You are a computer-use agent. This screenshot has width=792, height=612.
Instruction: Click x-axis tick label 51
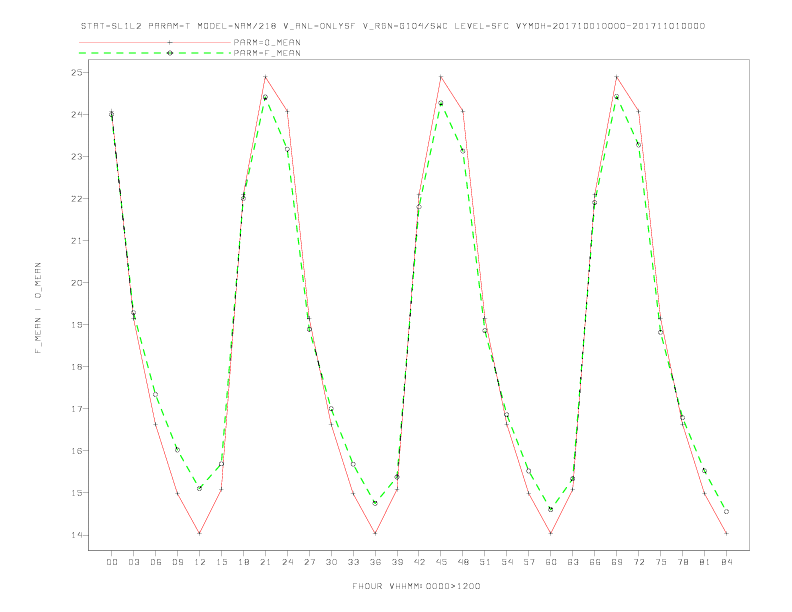(x=485, y=562)
